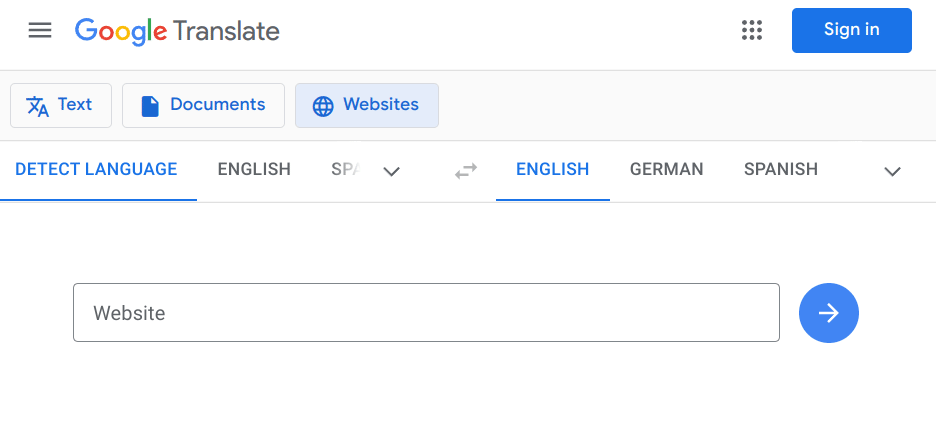
Task: Expand the source language list chevron
Action: point(392,171)
